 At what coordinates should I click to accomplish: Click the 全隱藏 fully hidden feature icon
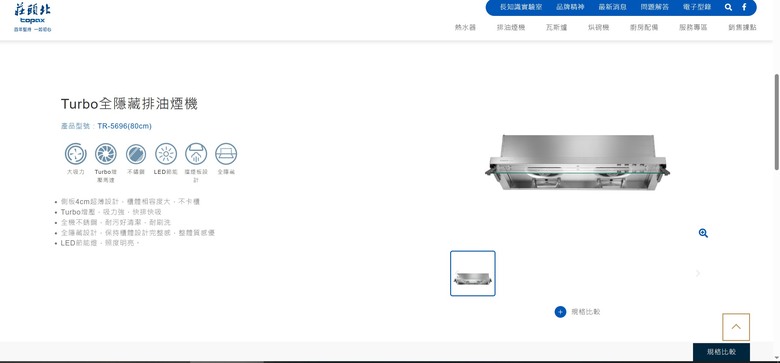pyautogui.click(x=226, y=154)
